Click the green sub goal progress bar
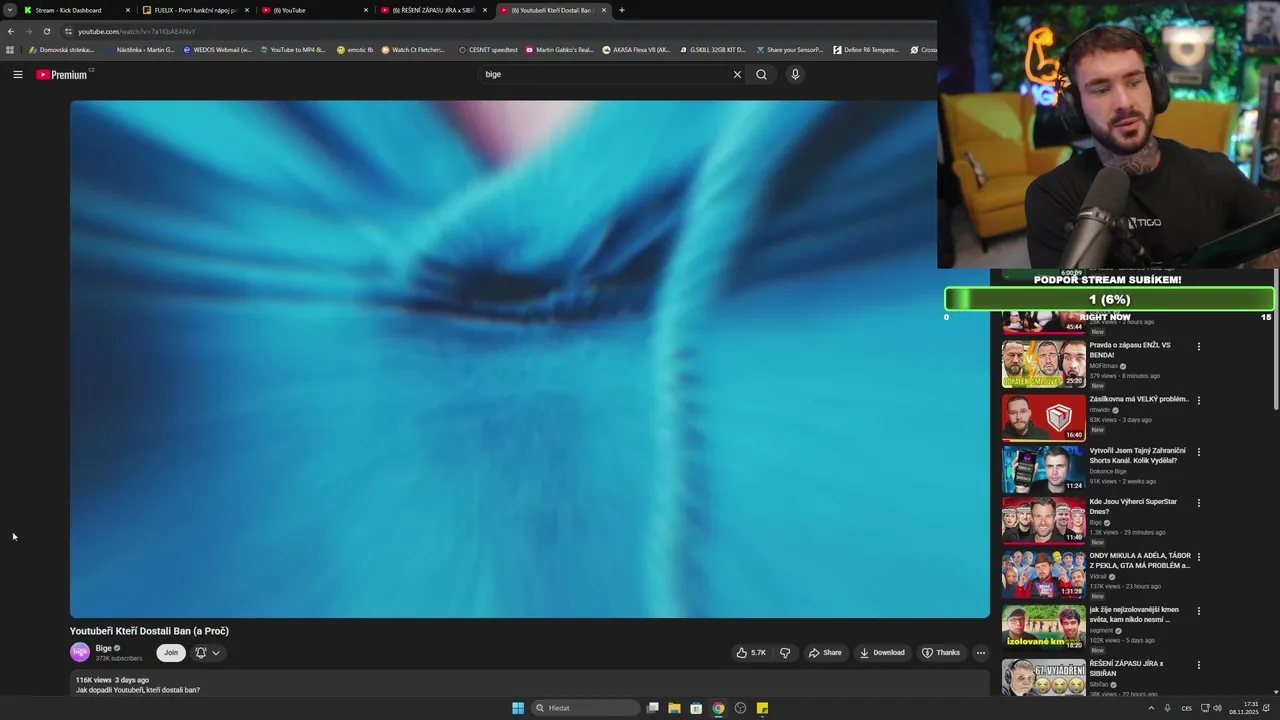This screenshot has width=1280, height=720. tap(1109, 299)
